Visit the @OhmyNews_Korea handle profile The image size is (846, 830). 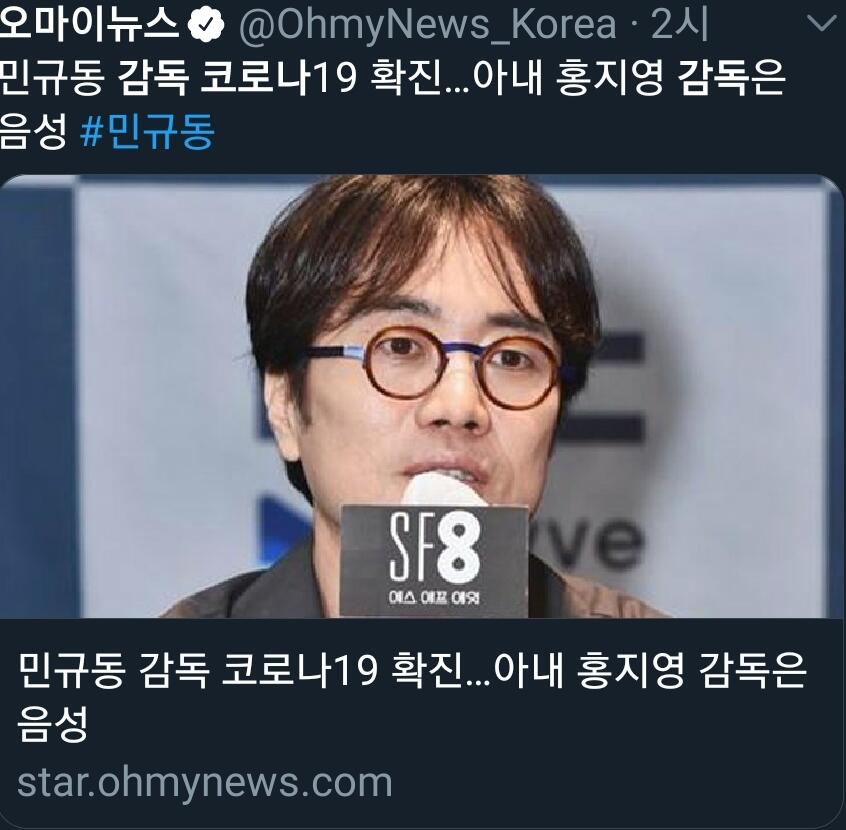427,25
